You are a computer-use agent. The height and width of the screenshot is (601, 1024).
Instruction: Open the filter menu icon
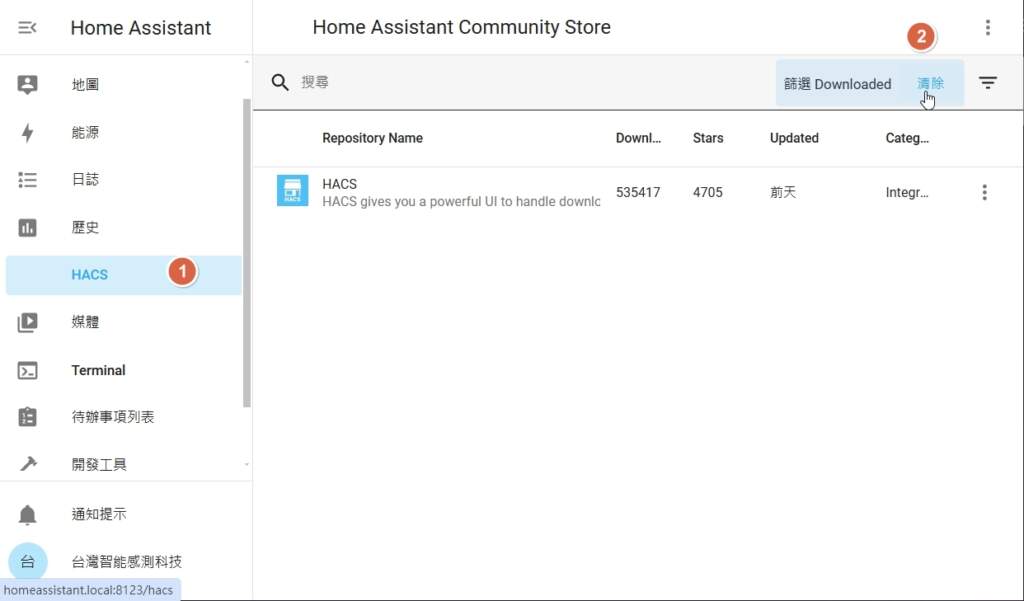(988, 83)
